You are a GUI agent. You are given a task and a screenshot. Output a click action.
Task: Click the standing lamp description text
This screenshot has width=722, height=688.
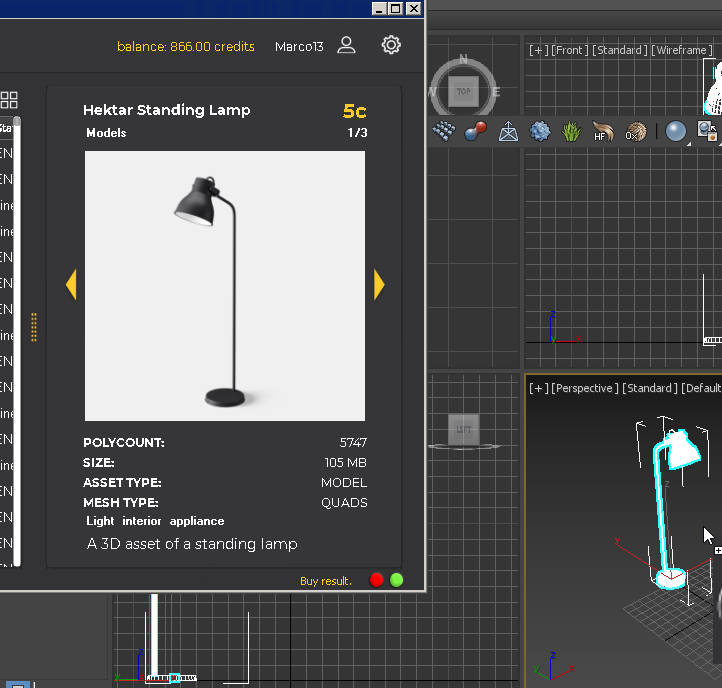[x=192, y=544]
